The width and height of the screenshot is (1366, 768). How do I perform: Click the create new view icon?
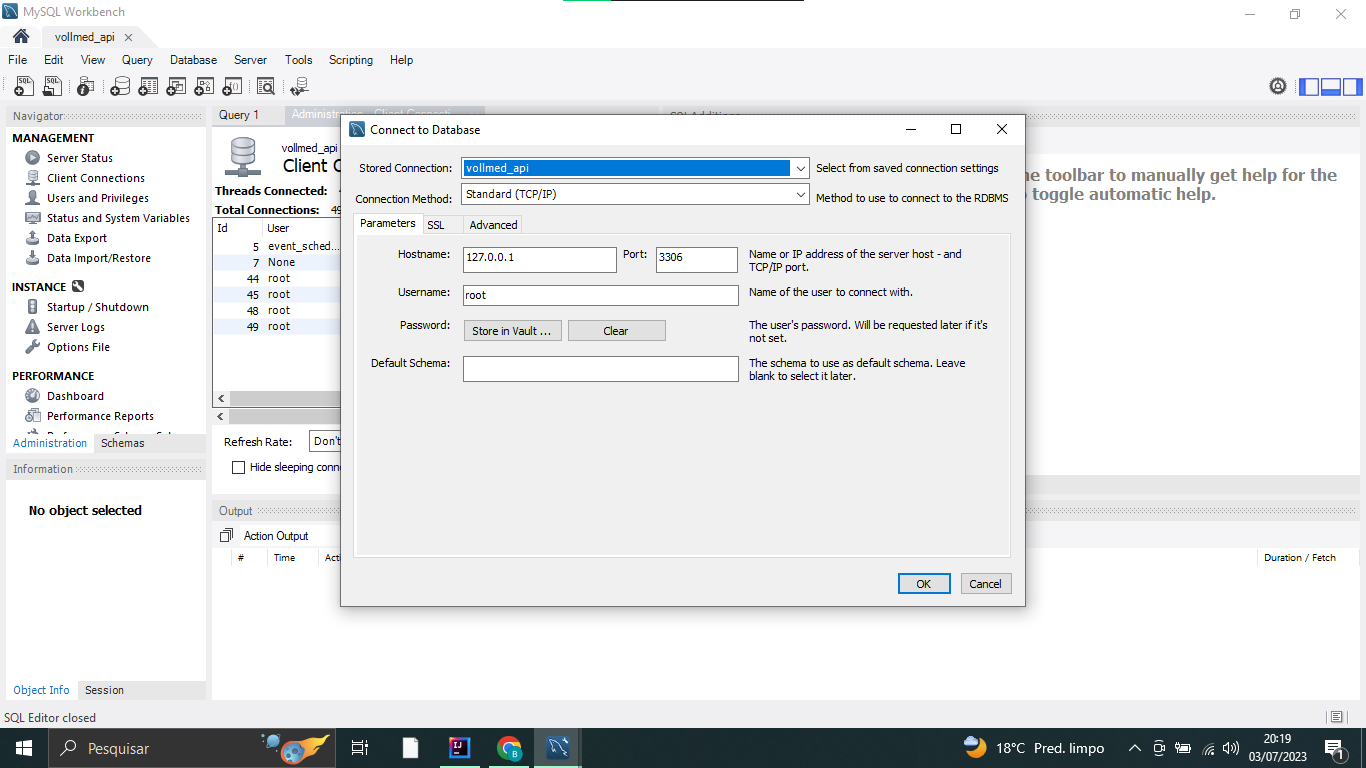click(176, 87)
